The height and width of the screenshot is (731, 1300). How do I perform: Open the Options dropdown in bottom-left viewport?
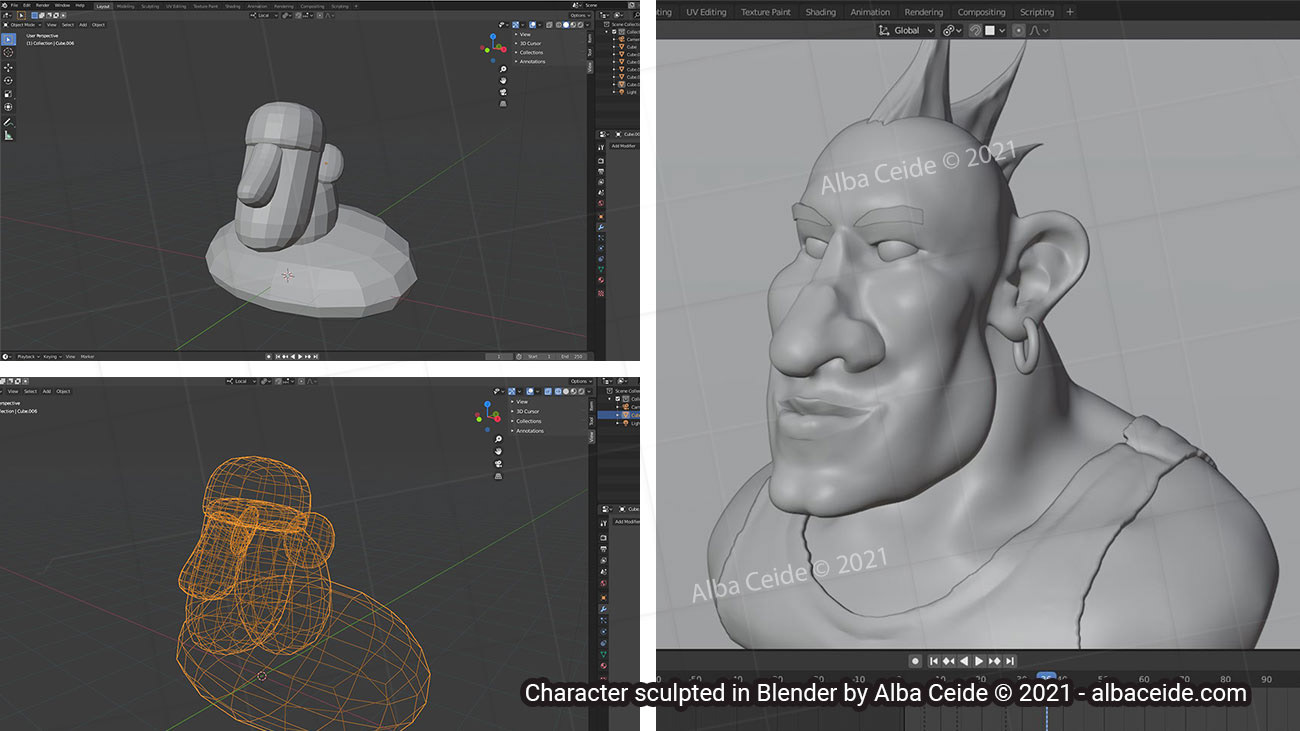[581, 381]
